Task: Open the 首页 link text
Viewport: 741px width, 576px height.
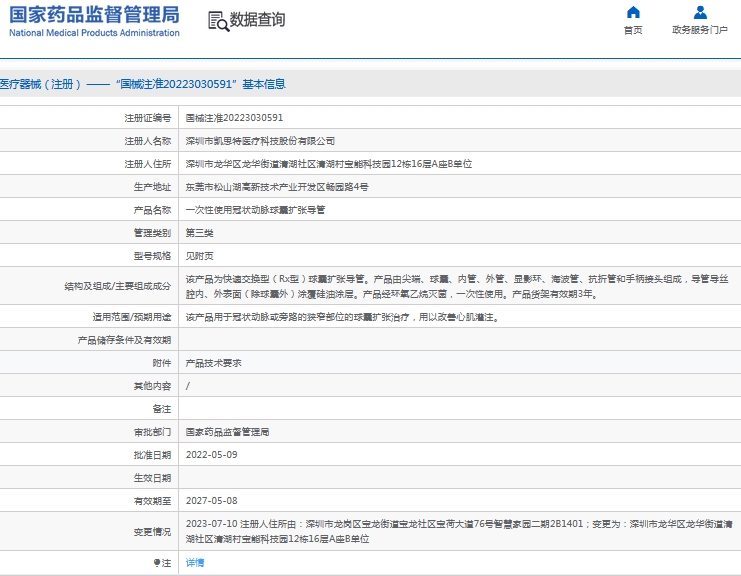Action: (633, 30)
